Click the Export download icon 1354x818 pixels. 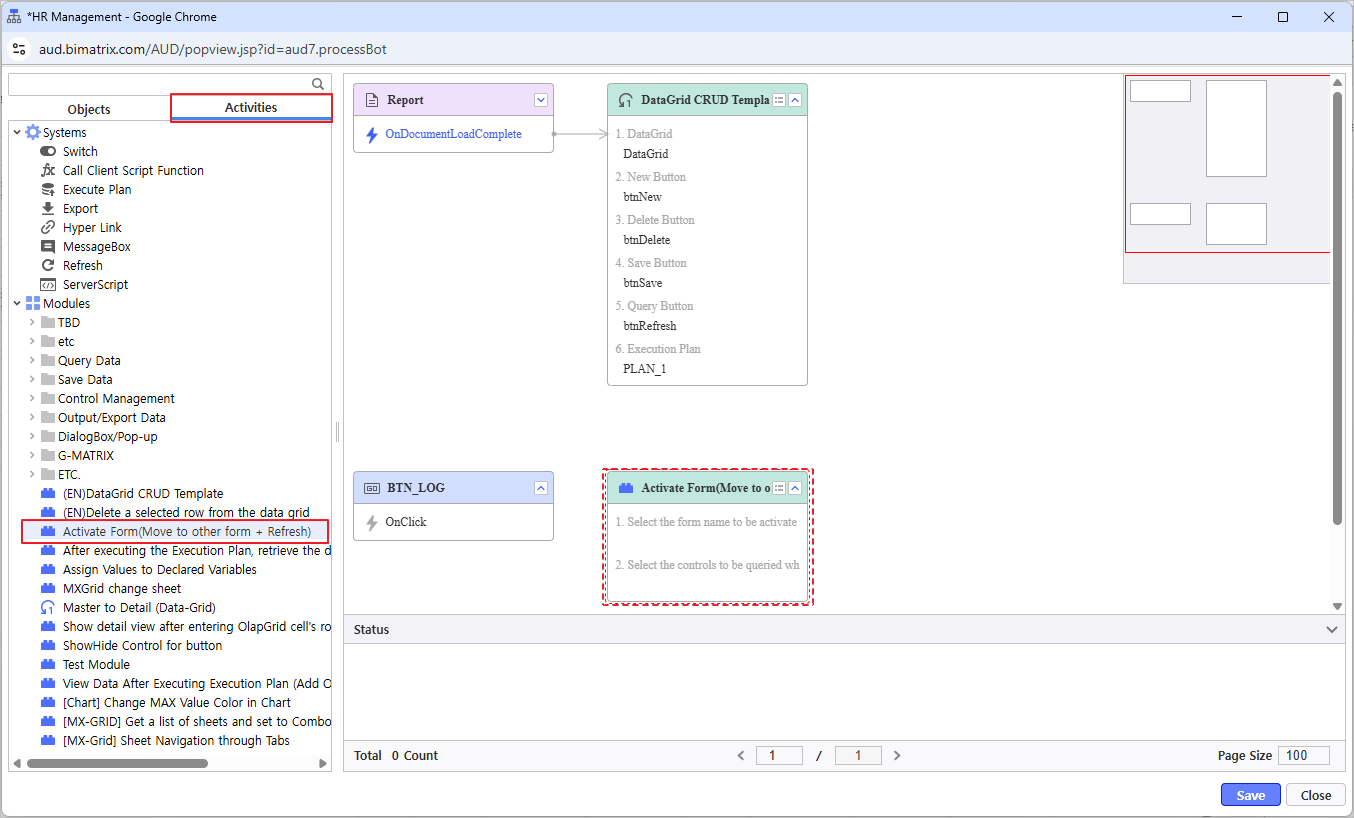coord(48,209)
